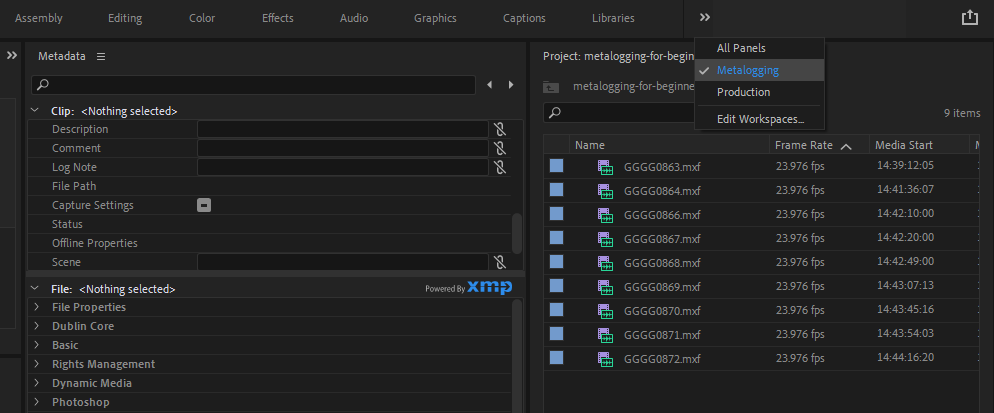Viewport: 994px width, 413px height.
Task: Select GGGG0869.mxf file name
Action: tap(662, 287)
